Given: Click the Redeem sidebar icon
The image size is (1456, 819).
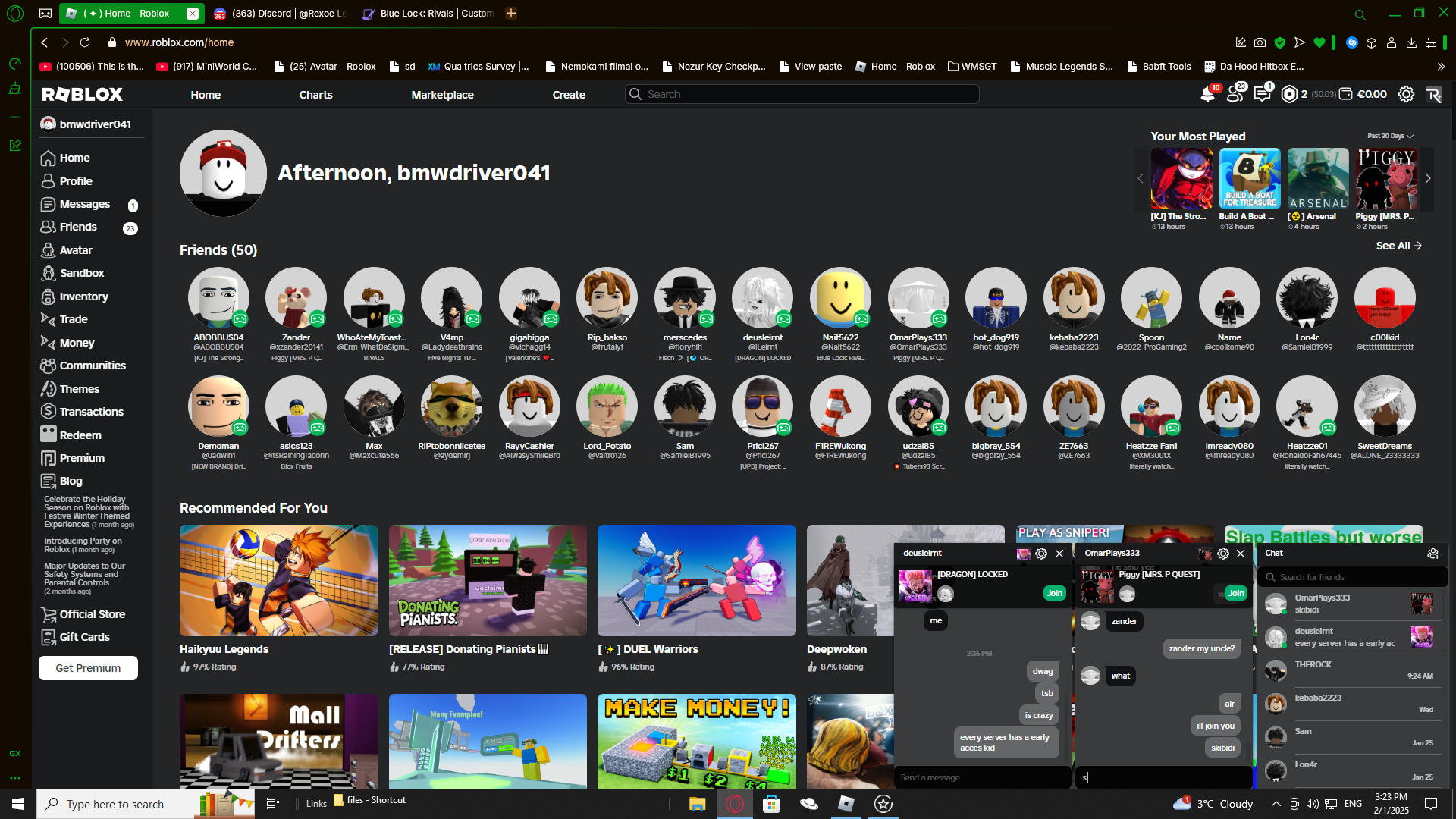Looking at the screenshot, I should pyautogui.click(x=49, y=435).
